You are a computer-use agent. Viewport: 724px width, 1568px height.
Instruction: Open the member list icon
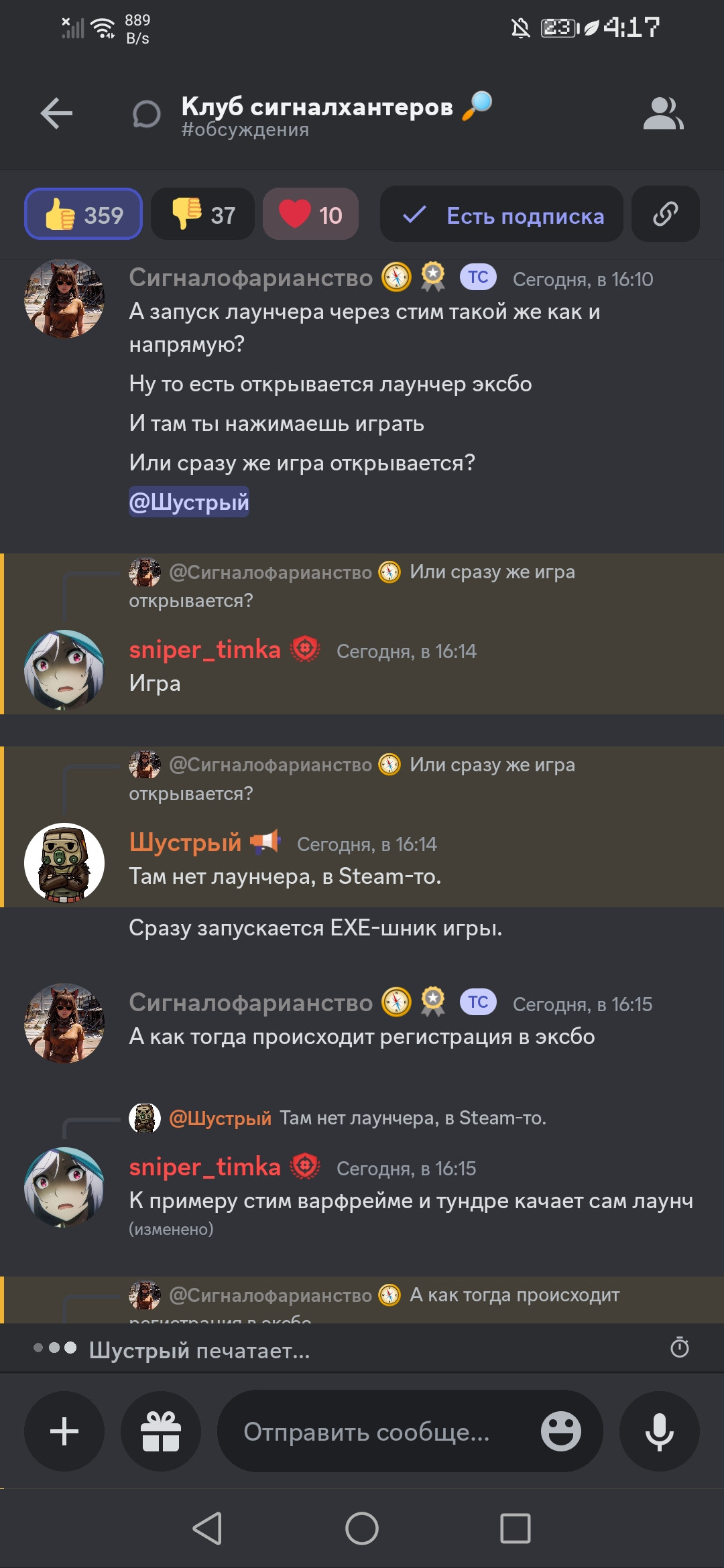(x=663, y=113)
